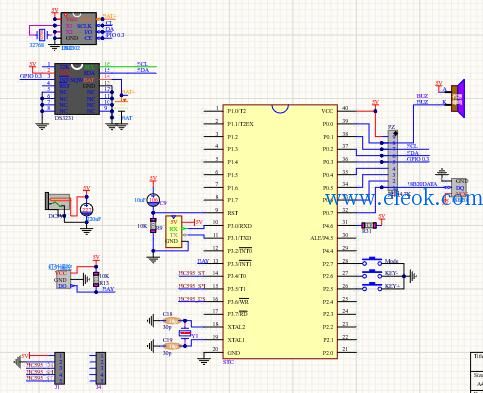Click the "STC" designator below the microcontroller
The image size is (483, 393).
coord(228,362)
